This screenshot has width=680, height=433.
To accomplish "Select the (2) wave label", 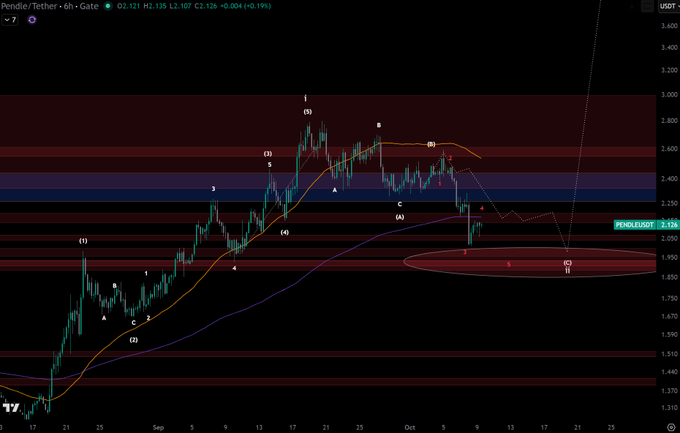I will click(x=134, y=340).
